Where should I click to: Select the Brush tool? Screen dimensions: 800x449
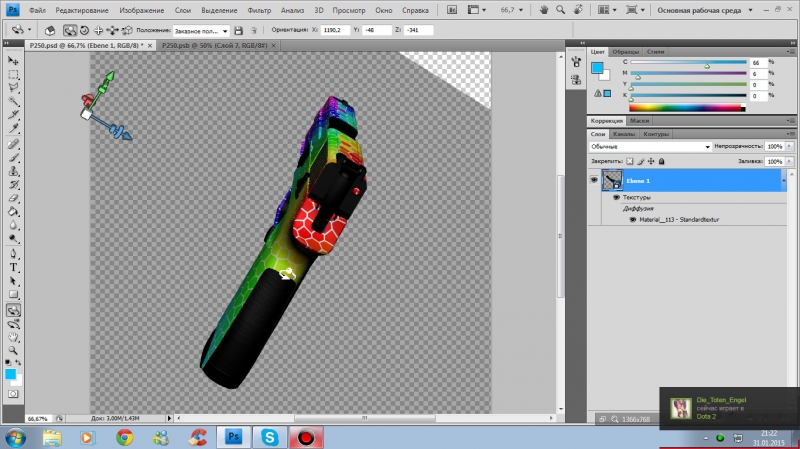click(13, 158)
